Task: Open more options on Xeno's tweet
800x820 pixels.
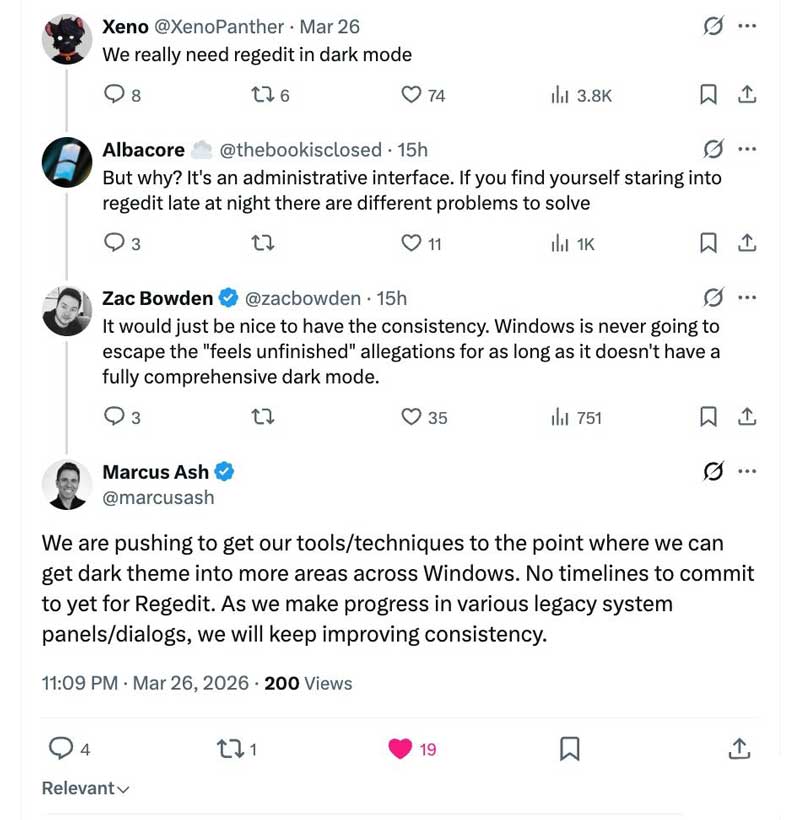Action: pos(746,27)
